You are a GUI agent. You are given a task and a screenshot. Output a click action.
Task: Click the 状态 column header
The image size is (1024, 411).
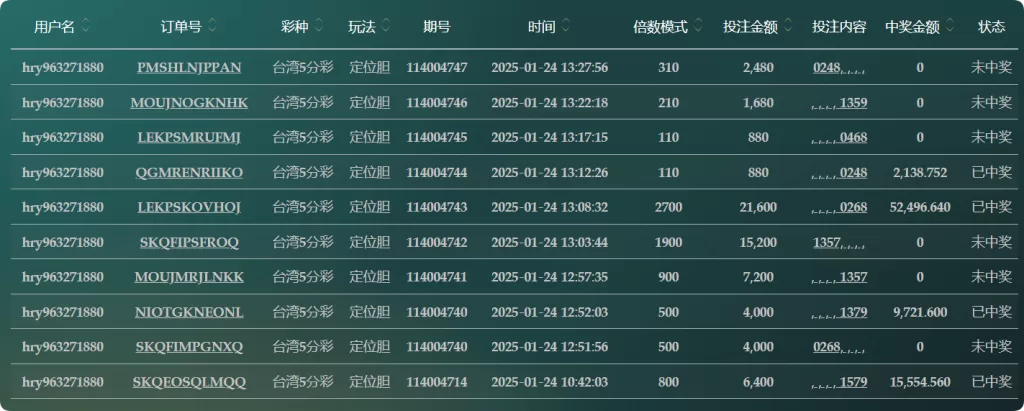pyautogui.click(x=991, y=27)
